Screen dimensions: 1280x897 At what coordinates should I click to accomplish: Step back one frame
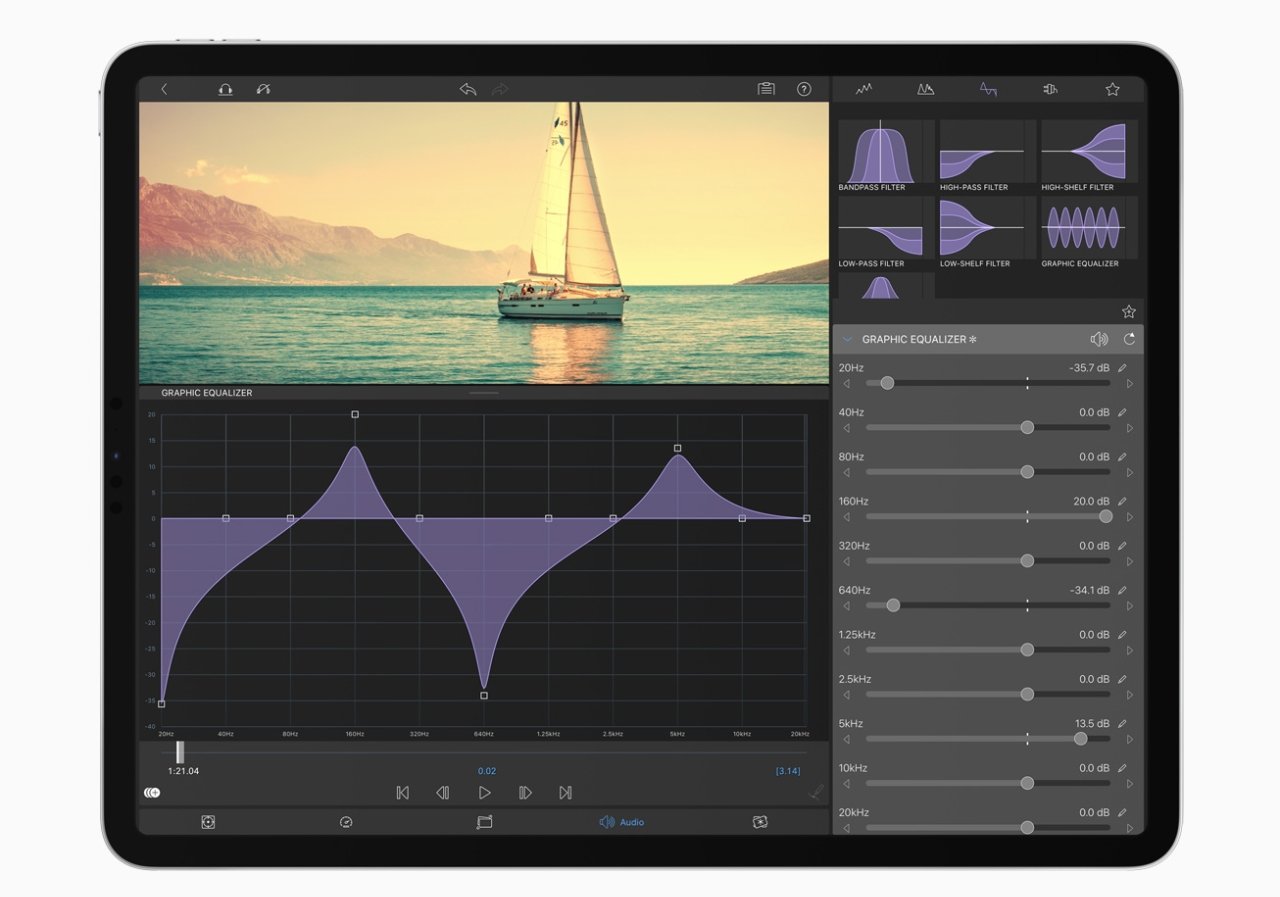pos(442,793)
